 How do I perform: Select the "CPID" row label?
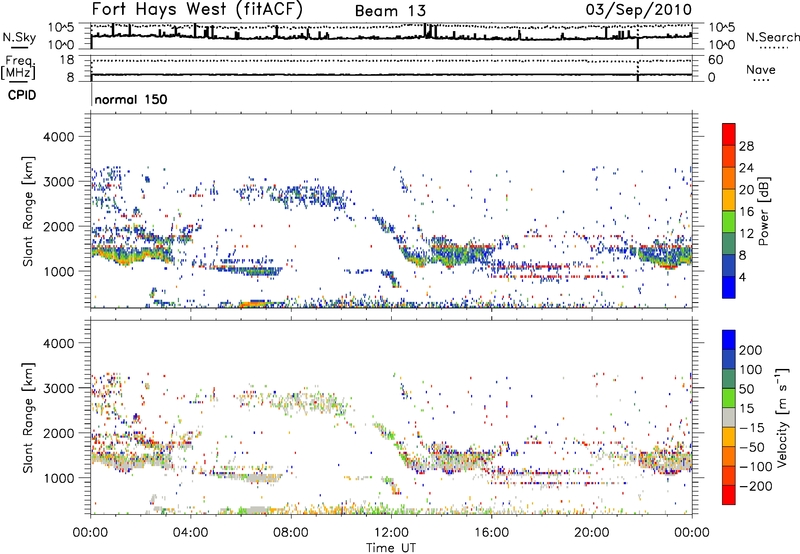click(22, 95)
